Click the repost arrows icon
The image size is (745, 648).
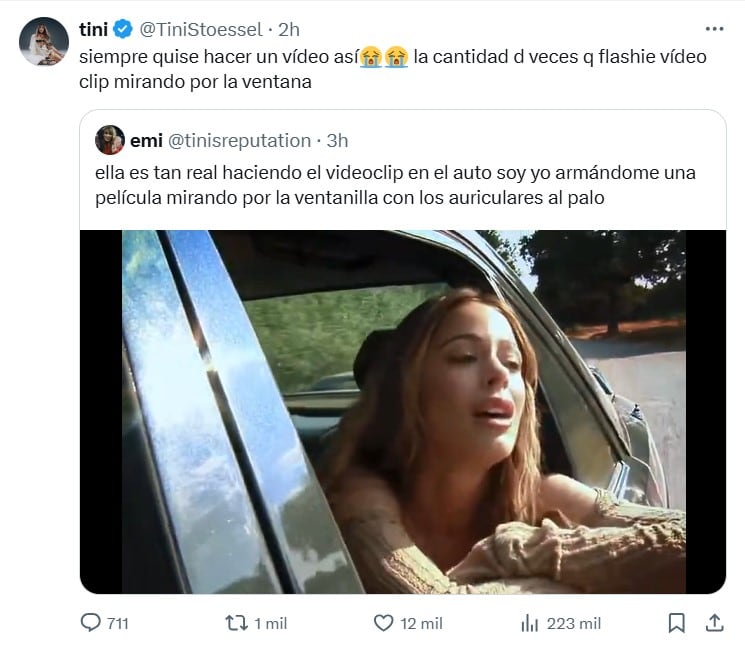(236, 623)
